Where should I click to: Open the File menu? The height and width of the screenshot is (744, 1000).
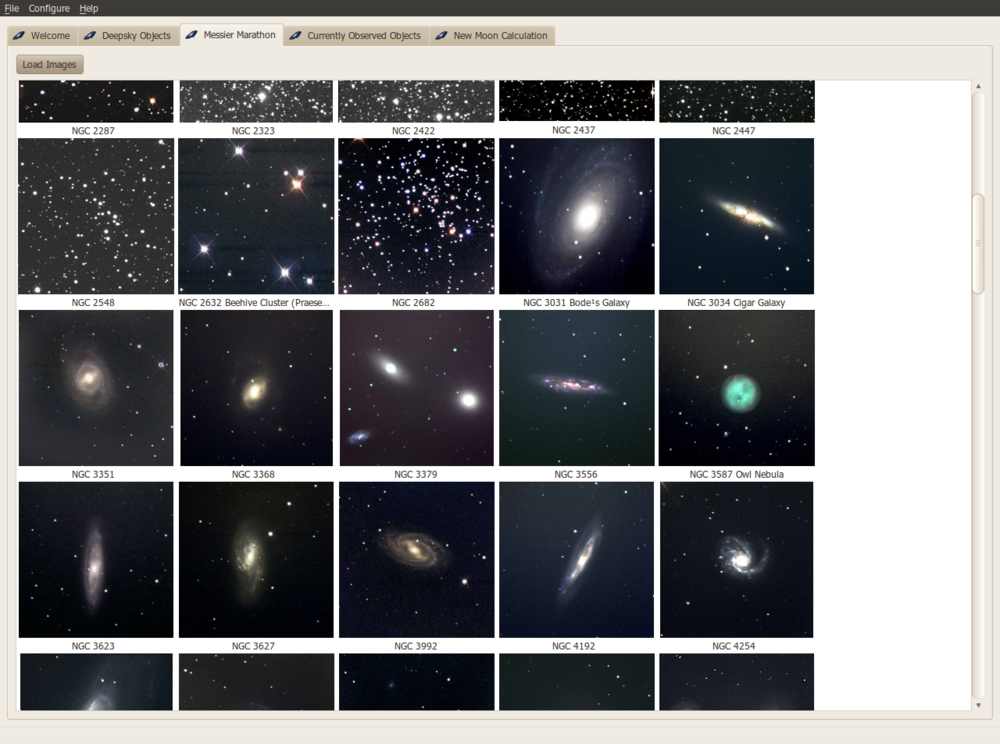click(x=12, y=8)
